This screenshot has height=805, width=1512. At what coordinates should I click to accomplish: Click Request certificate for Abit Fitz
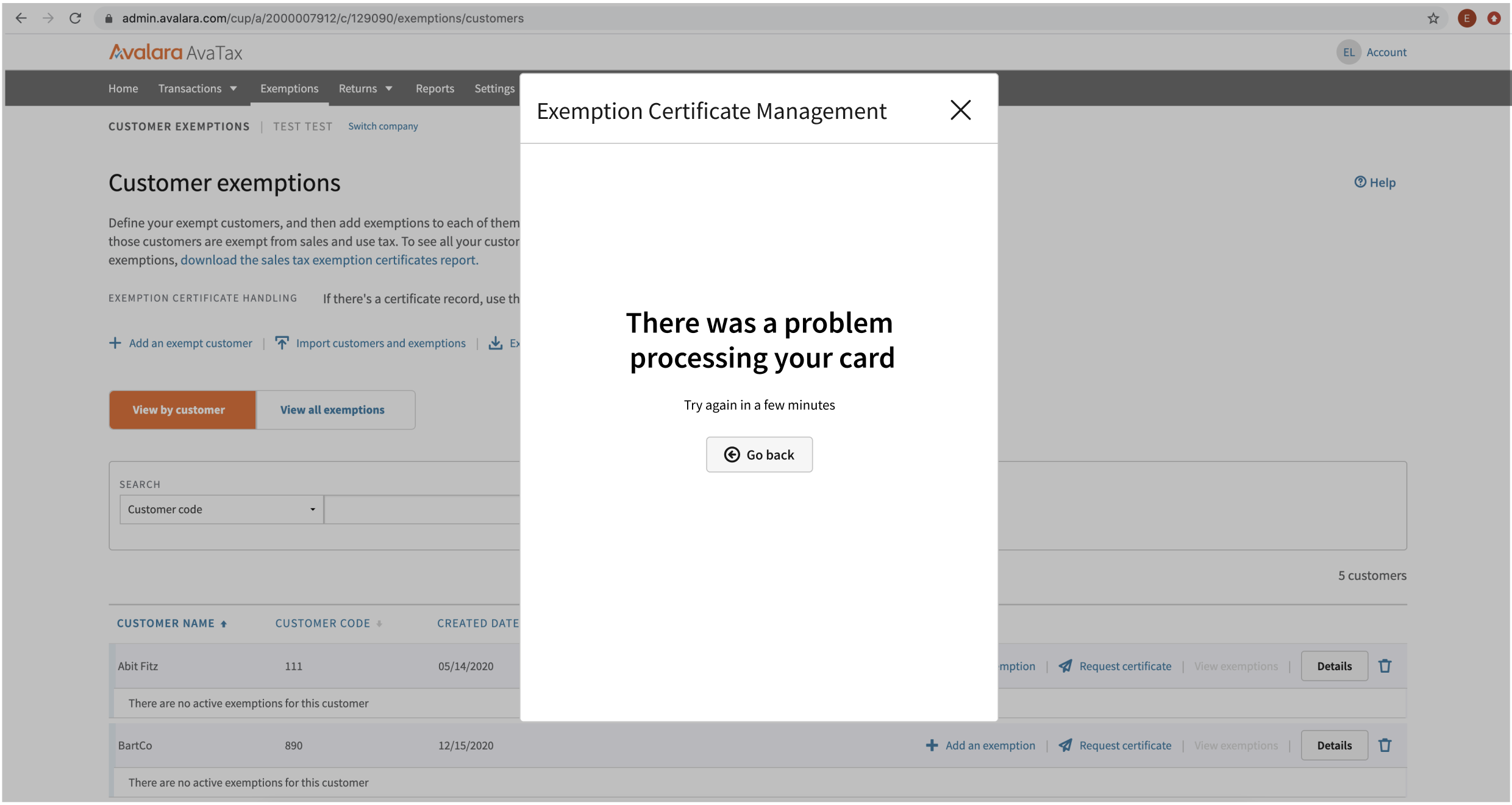1124,666
